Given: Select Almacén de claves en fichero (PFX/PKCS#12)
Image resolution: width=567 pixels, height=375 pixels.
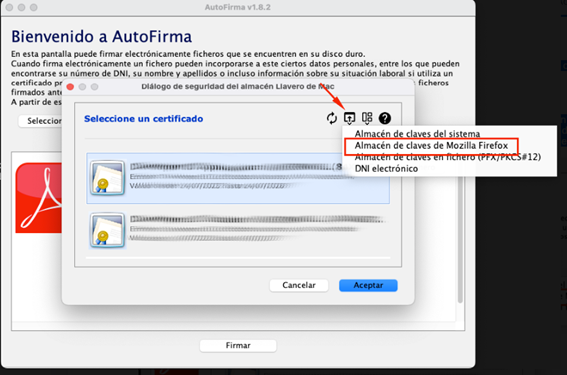Looking at the screenshot, I should (x=448, y=157).
